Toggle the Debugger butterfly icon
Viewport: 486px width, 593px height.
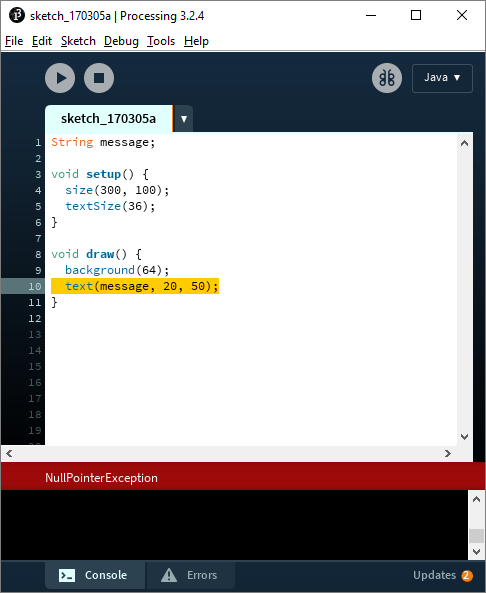pos(387,78)
